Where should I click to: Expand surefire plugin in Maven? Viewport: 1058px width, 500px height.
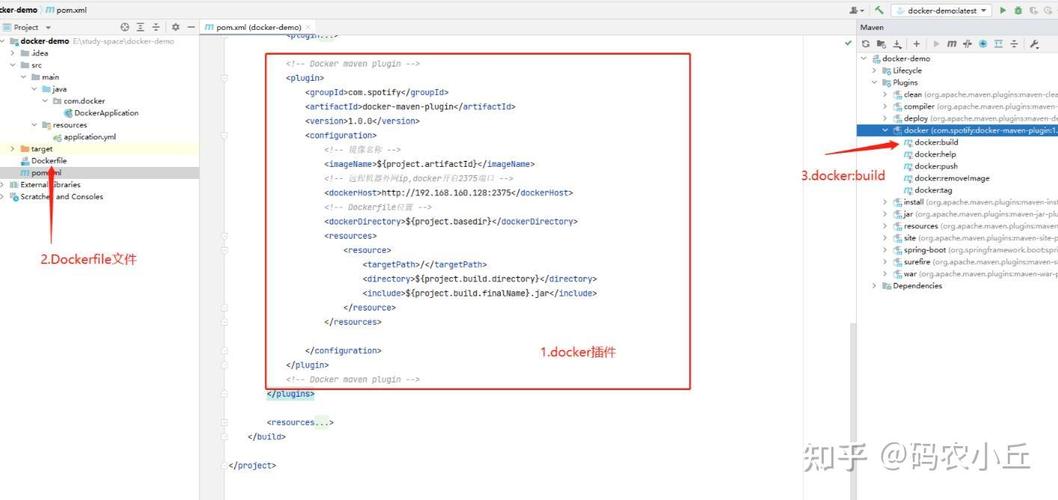pos(885,262)
